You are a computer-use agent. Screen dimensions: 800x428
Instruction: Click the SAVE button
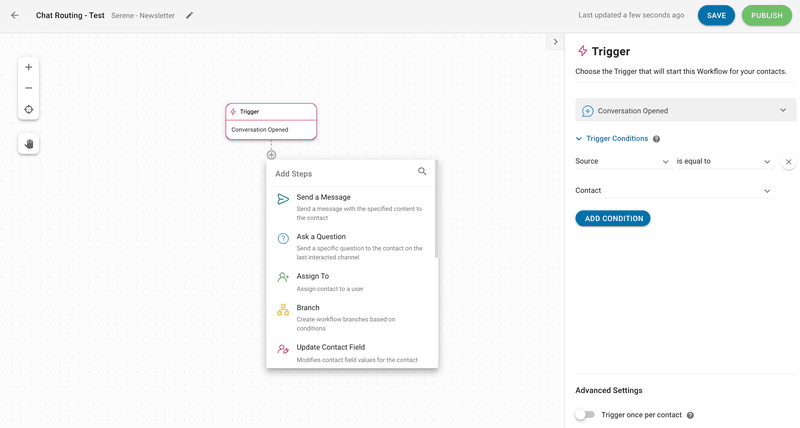click(x=716, y=15)
